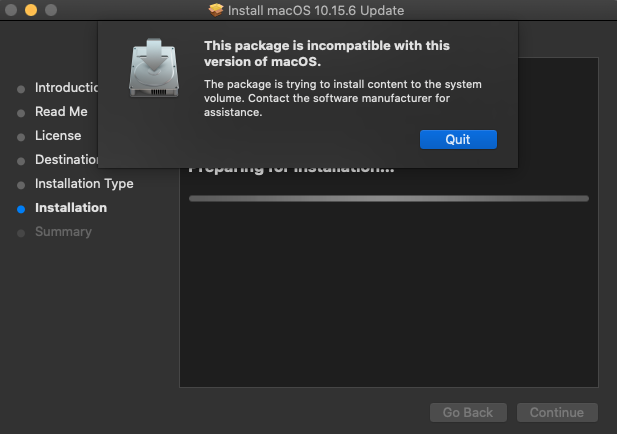Select the Read Me step
Viewport: 617px width, 434px height.
point(61,112)
